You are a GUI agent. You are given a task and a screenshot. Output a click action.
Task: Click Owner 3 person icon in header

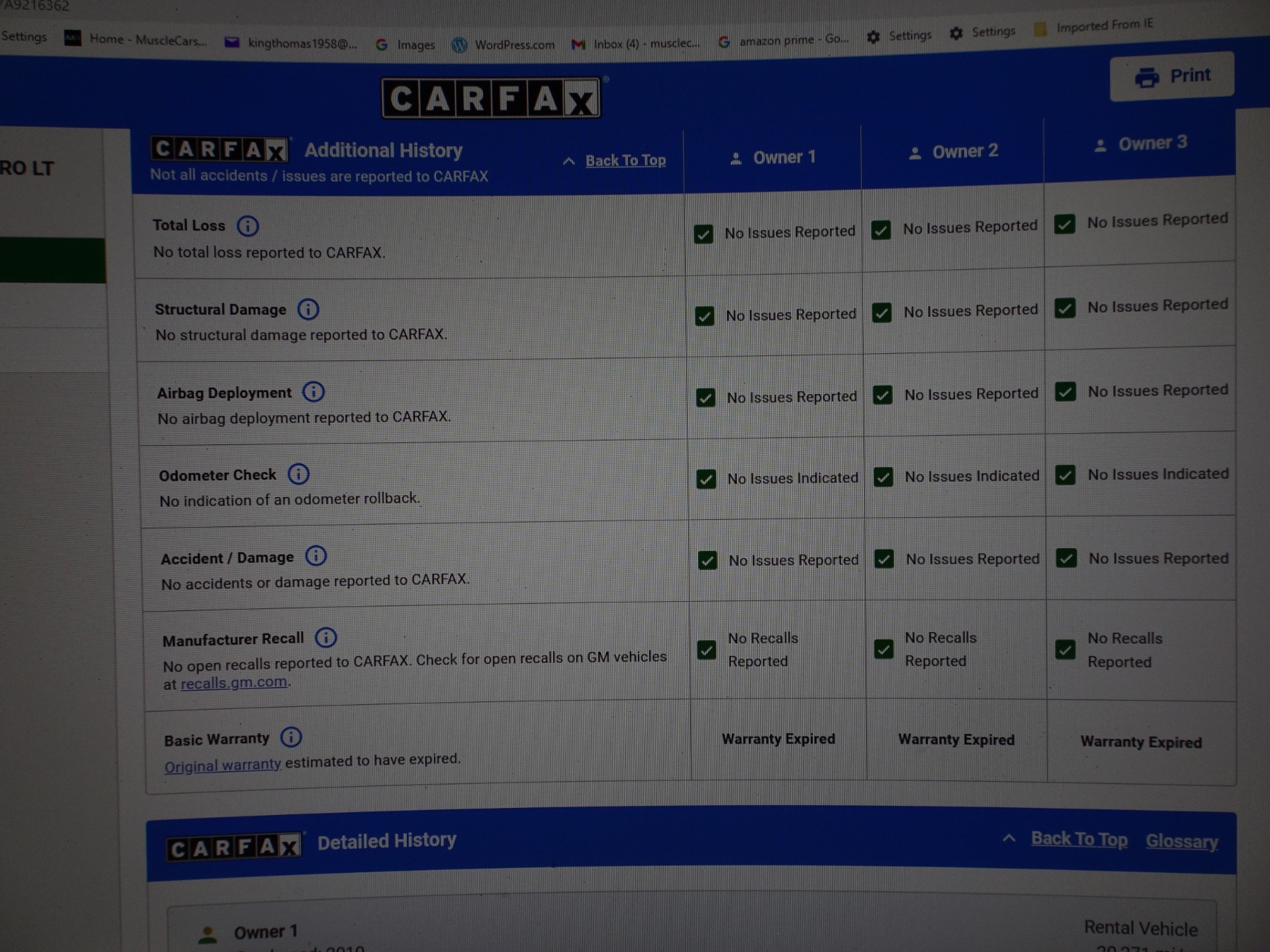tap(1100, 145)
